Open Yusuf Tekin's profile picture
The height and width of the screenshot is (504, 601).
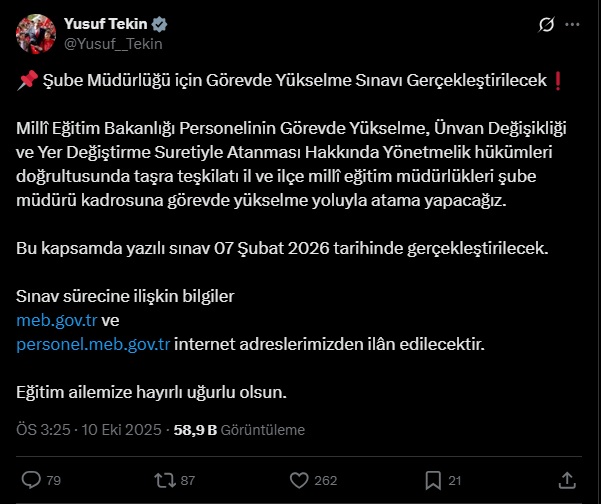(x=35, y=33)
